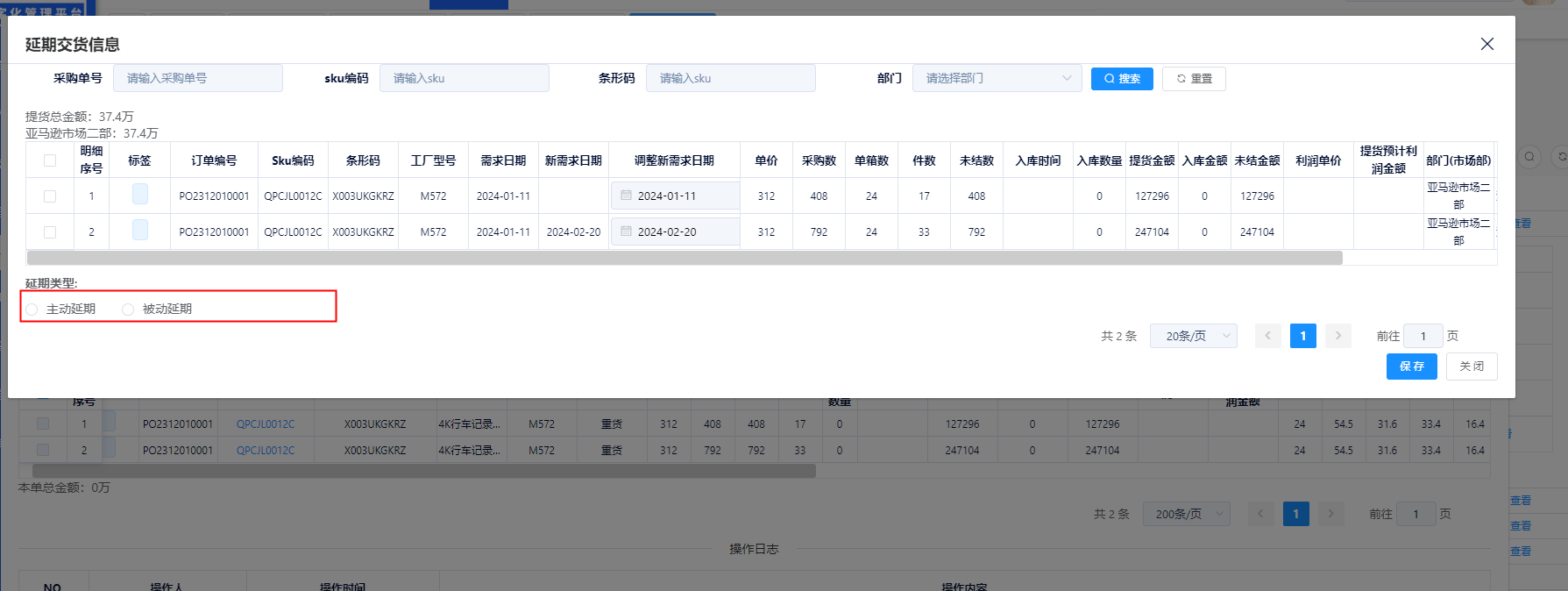Click the 提货总金额: 37.4万 summary text
The width and height of the screenshot is (1568, 591).
point(80,117)
